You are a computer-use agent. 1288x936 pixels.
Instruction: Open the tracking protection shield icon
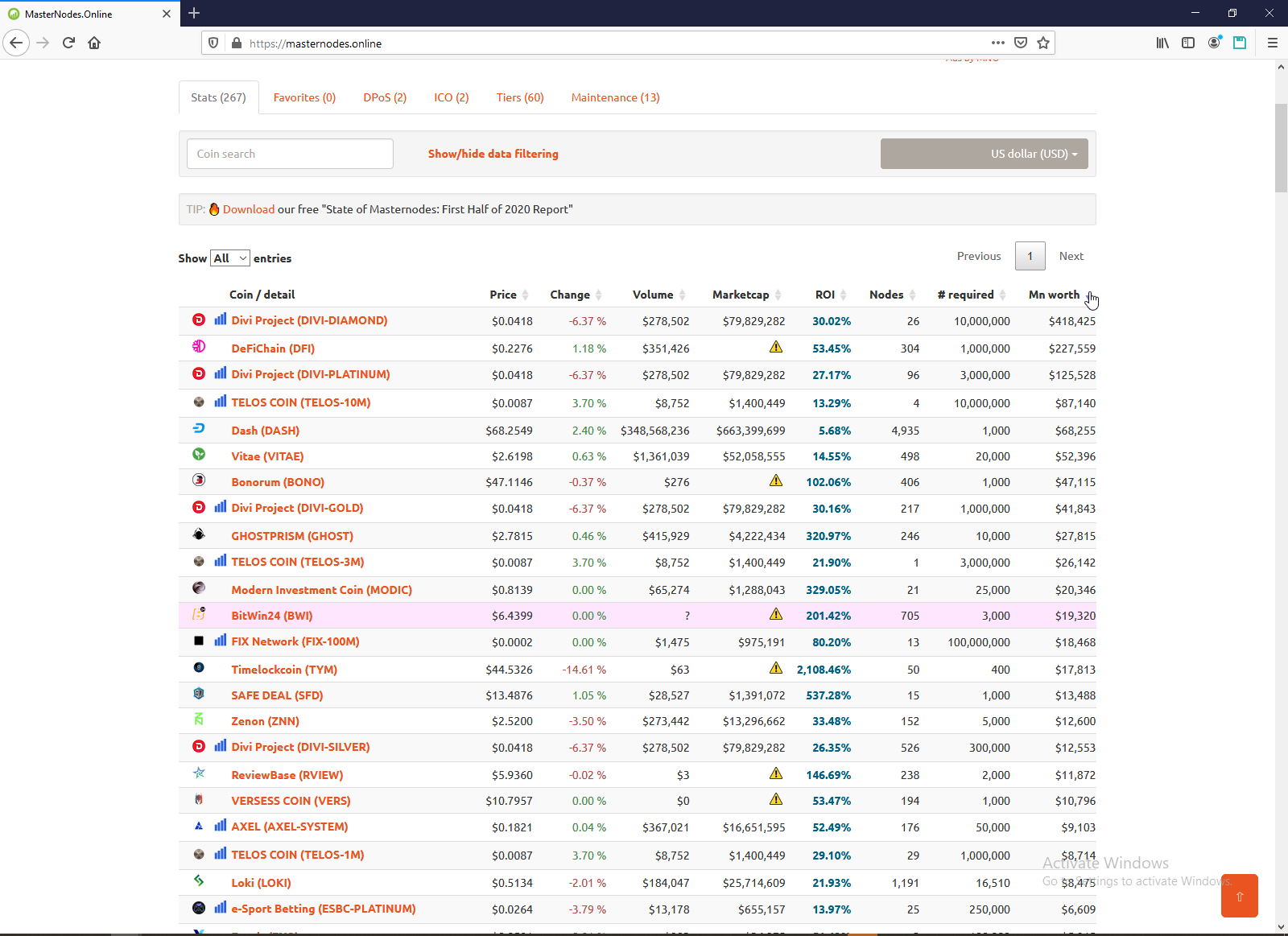tap(213, 43)
